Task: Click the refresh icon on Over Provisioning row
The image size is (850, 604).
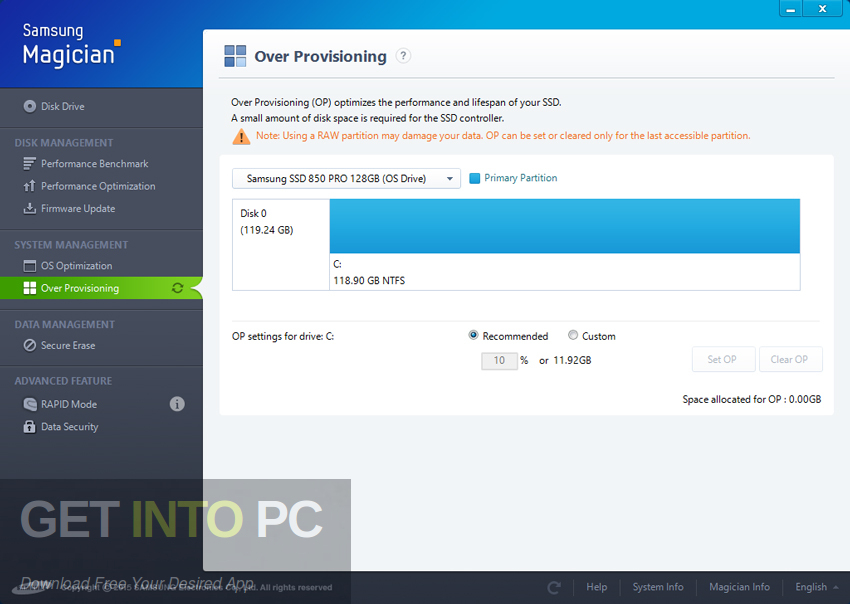Action: click(x=177, y=288)
